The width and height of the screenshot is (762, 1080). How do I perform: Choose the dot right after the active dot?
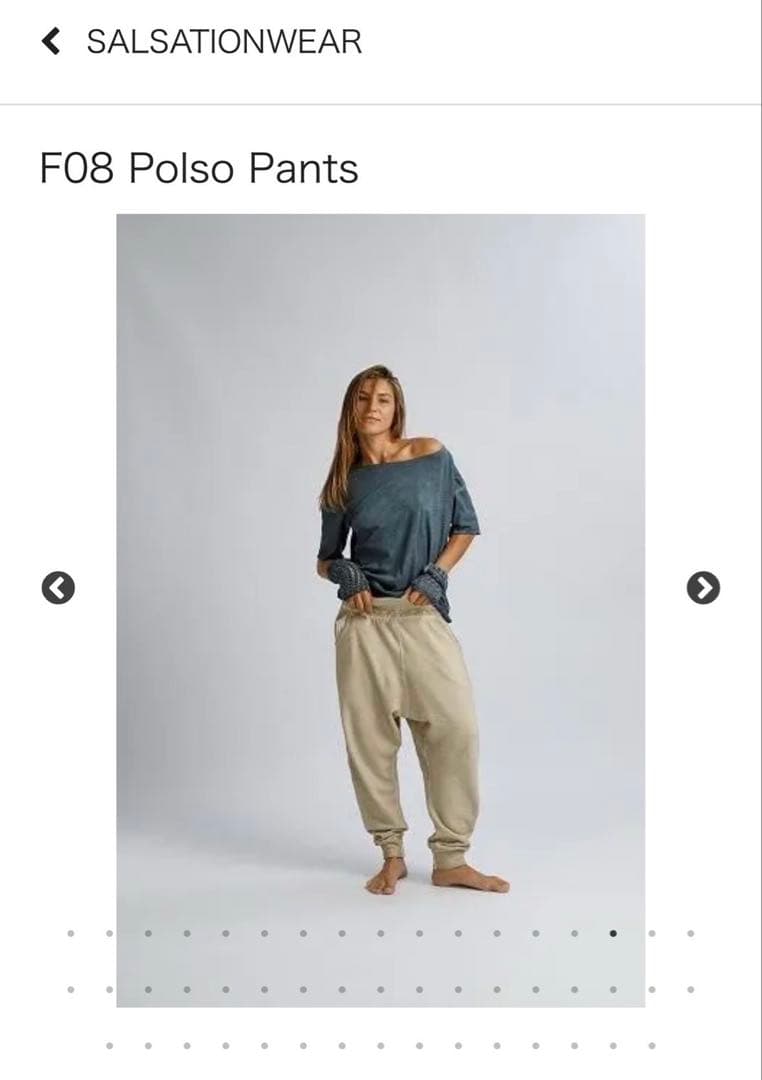[652, 933]
